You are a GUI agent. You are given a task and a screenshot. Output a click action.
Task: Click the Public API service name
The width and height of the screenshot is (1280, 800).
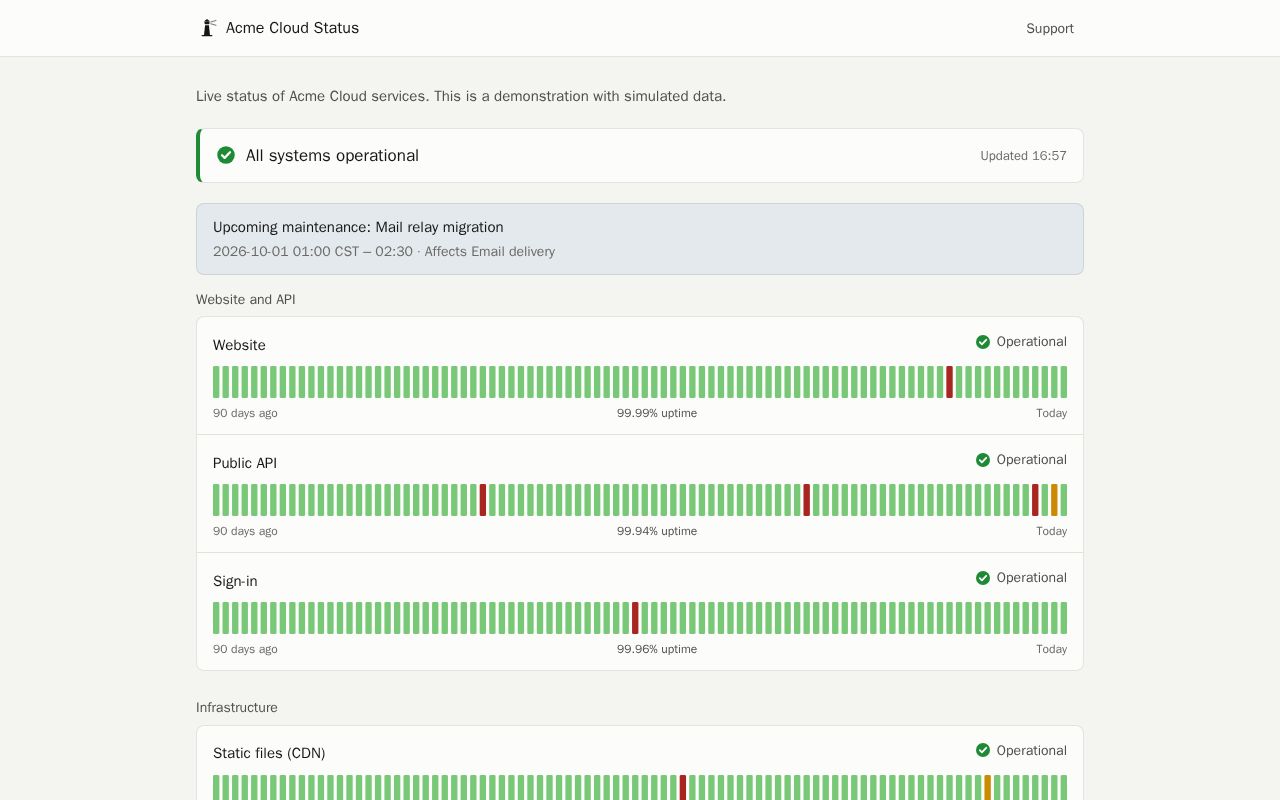[x=245, y=463]
